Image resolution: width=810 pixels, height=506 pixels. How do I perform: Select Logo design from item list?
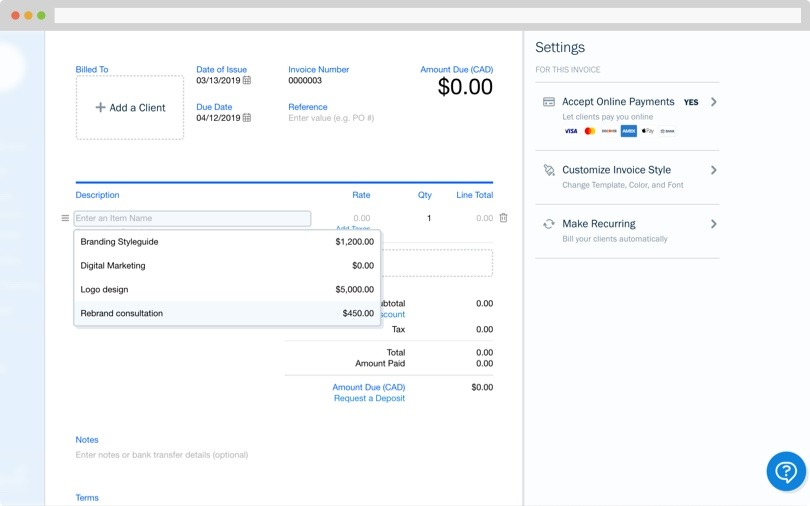(x=227, y=289)
